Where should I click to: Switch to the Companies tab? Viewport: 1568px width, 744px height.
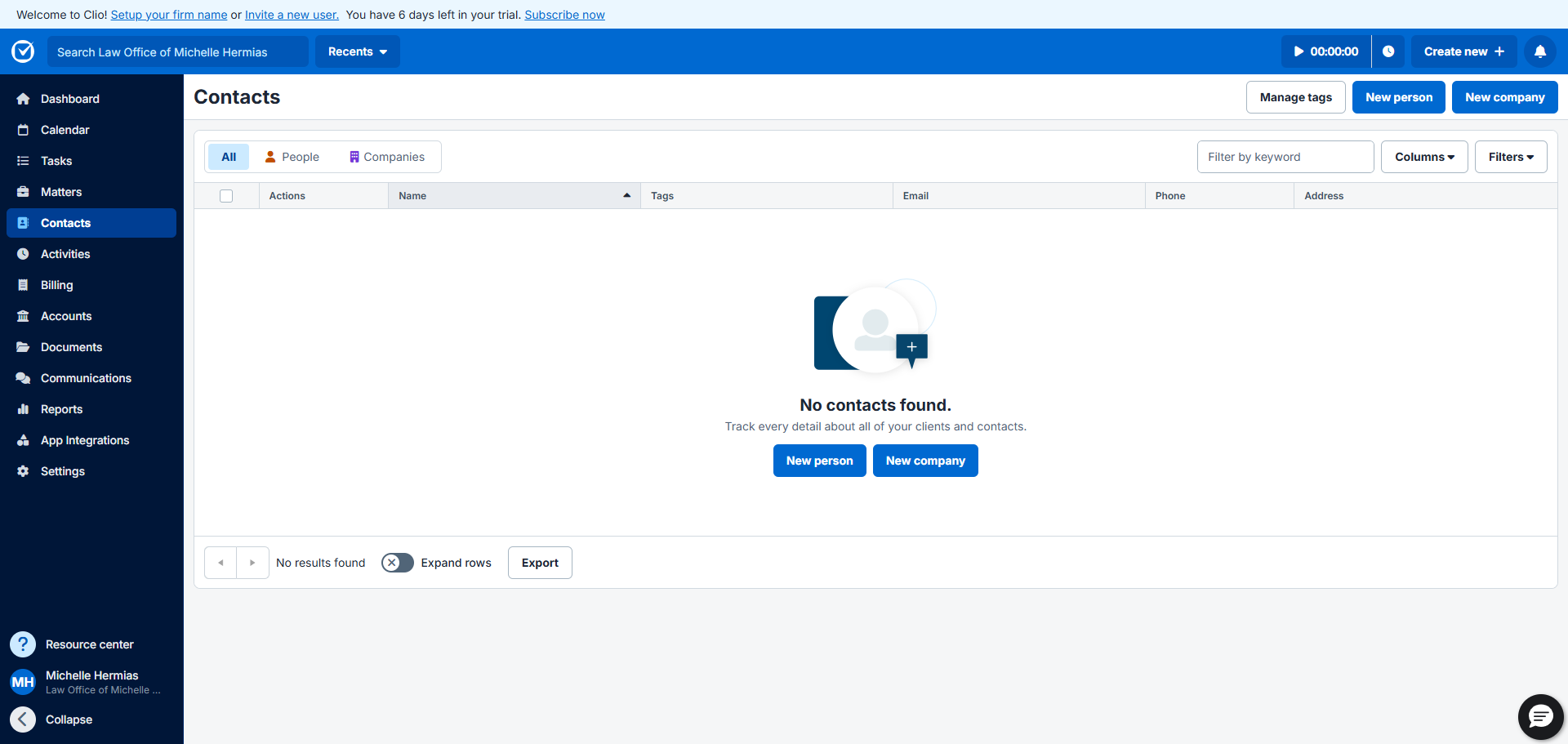coord(387,157)
